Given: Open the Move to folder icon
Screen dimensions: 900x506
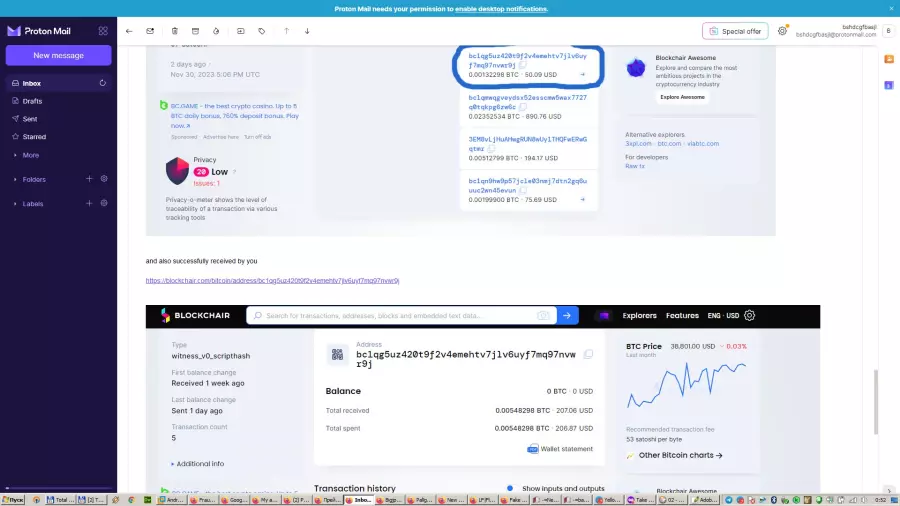Looking at the screenshot, I should [x=240, y=31].
